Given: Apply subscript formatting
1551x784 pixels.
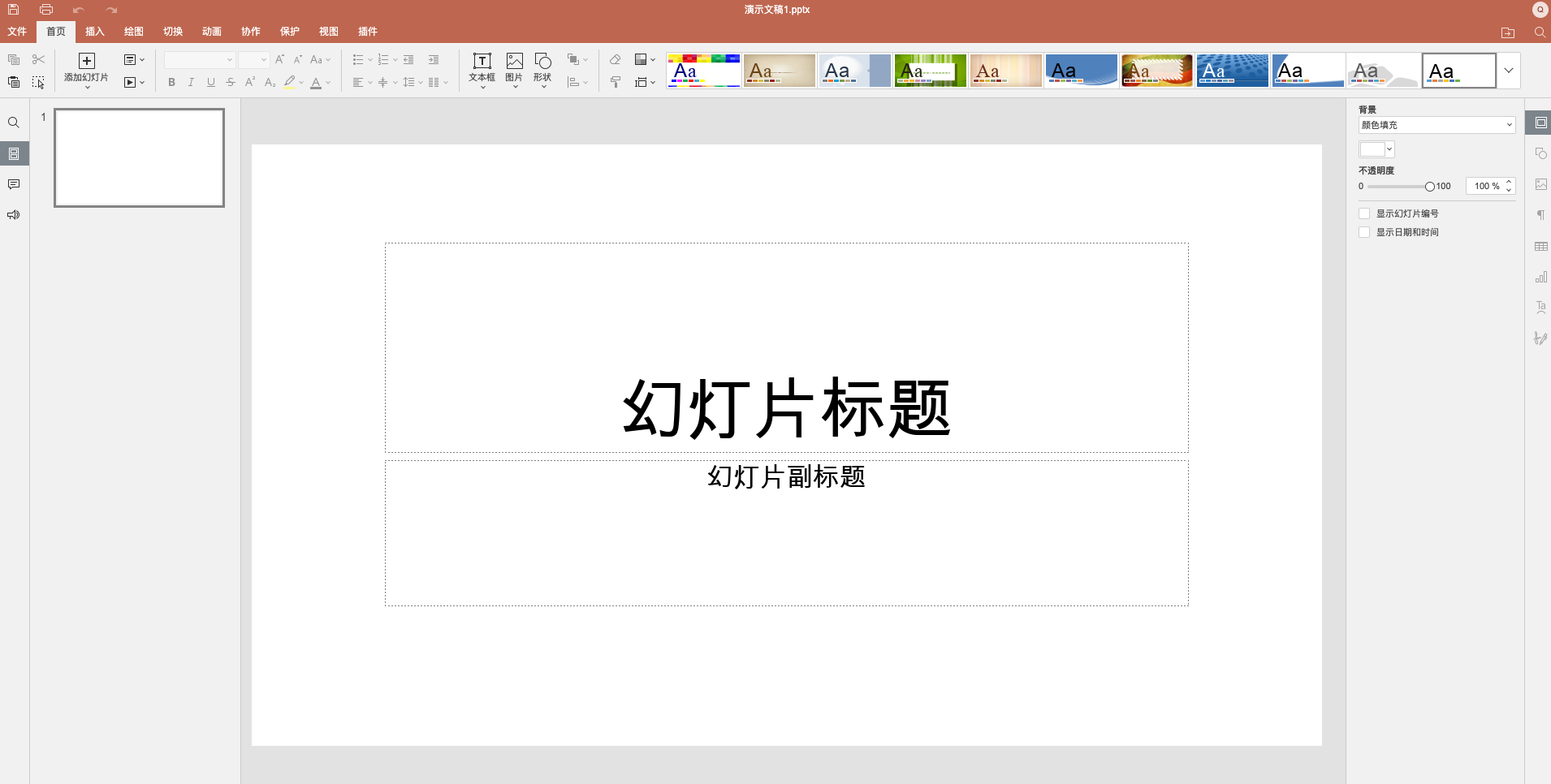Looking at the screenshot, I should click(x=270, y=82).
